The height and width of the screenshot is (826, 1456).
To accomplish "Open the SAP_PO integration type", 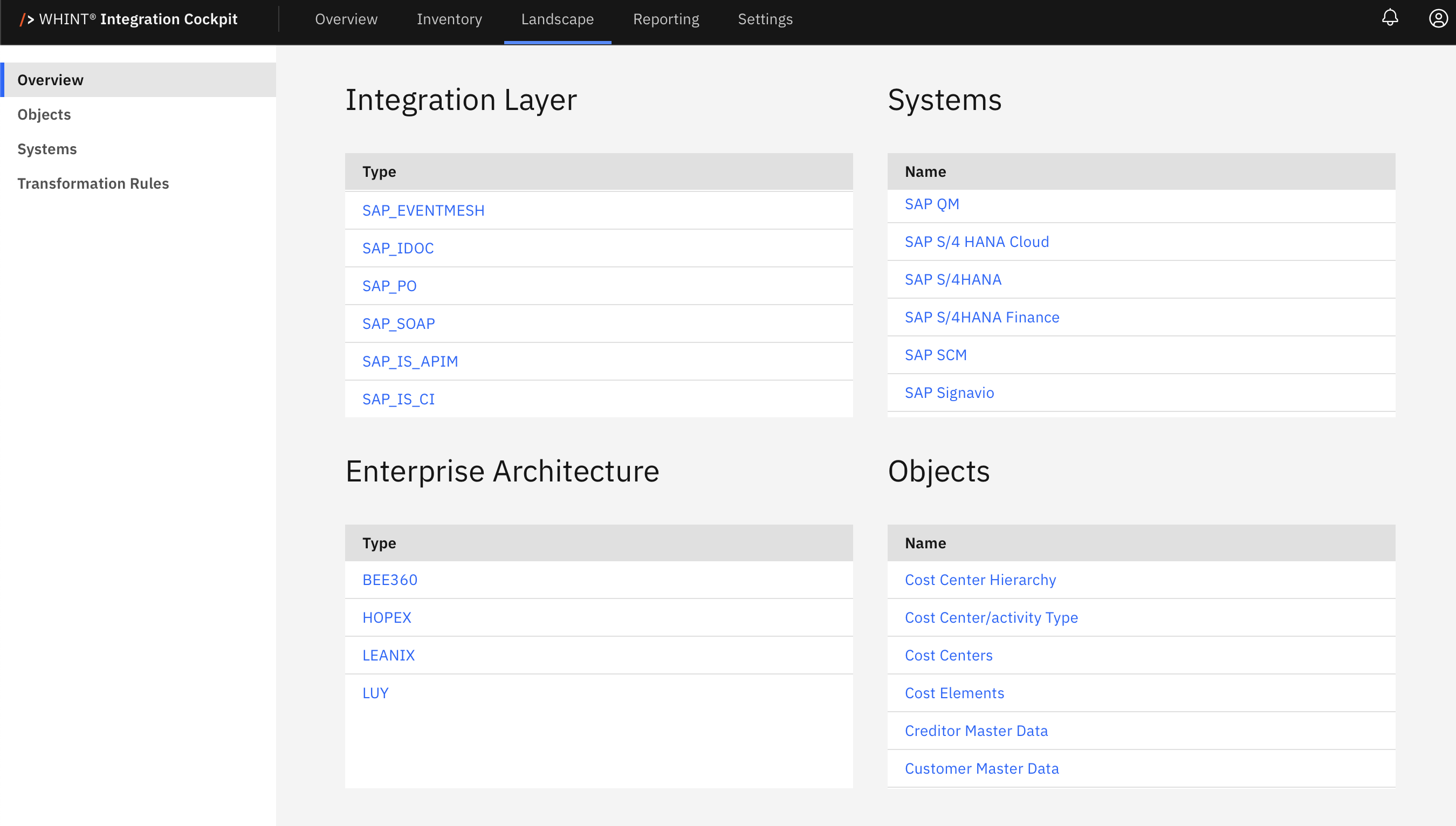I will point(389,286).
